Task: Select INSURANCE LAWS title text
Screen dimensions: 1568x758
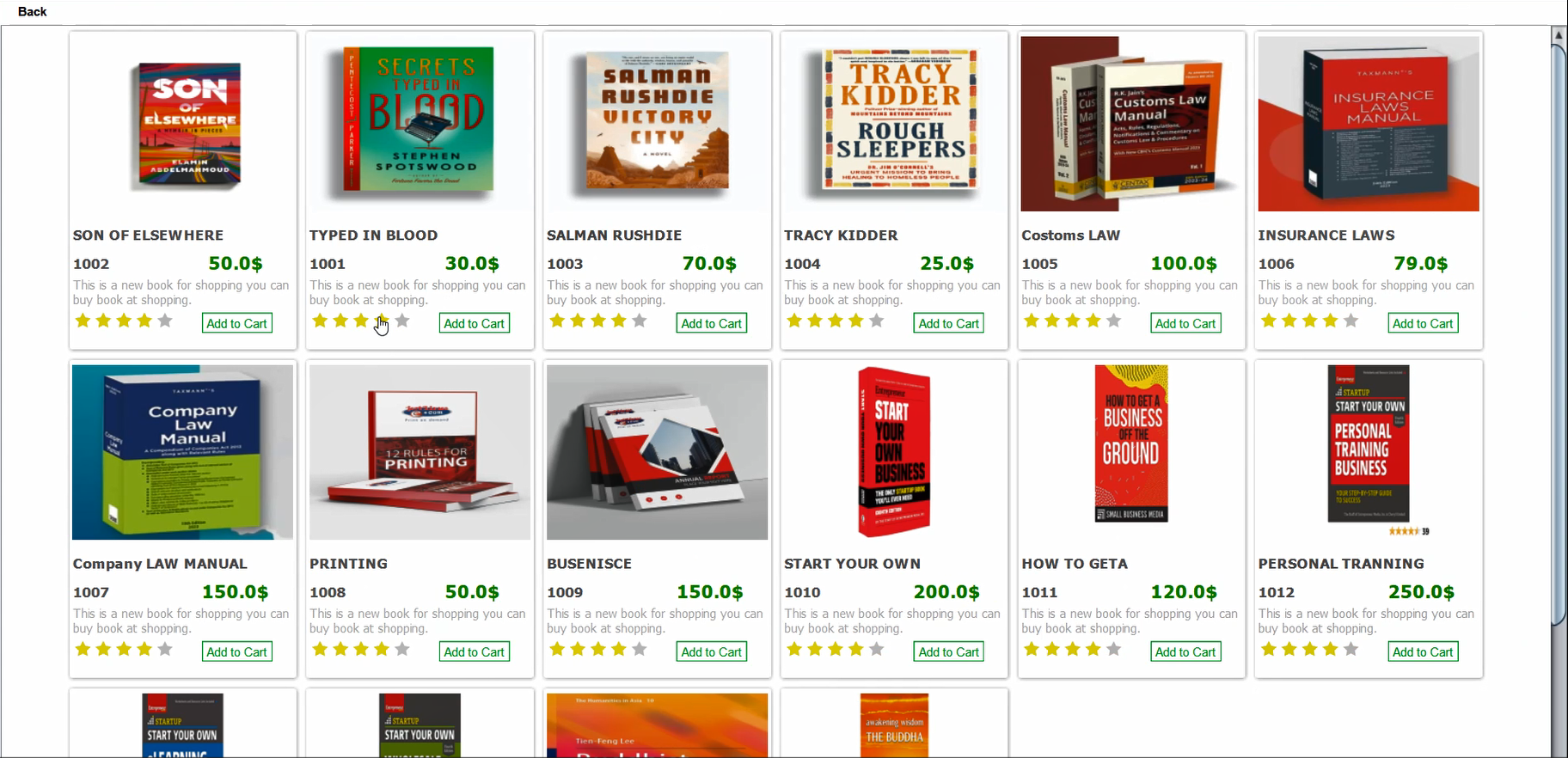Action: [x=1326, y=235]
